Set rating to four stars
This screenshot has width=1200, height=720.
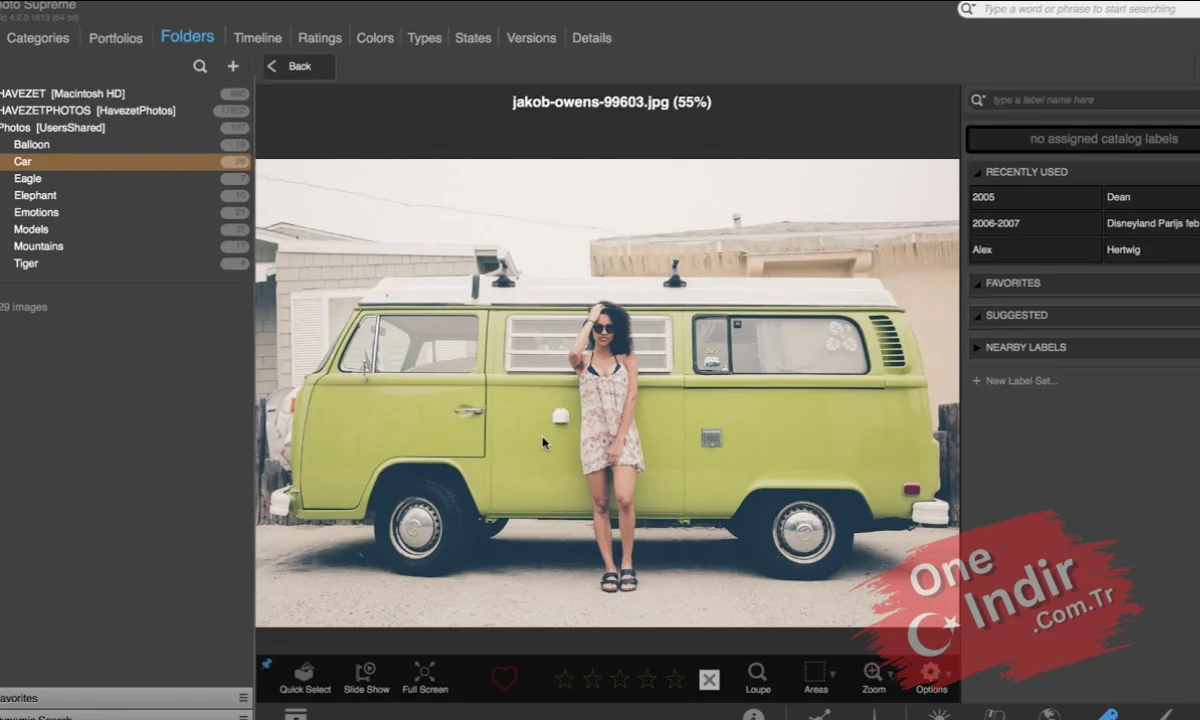point(648,680)
